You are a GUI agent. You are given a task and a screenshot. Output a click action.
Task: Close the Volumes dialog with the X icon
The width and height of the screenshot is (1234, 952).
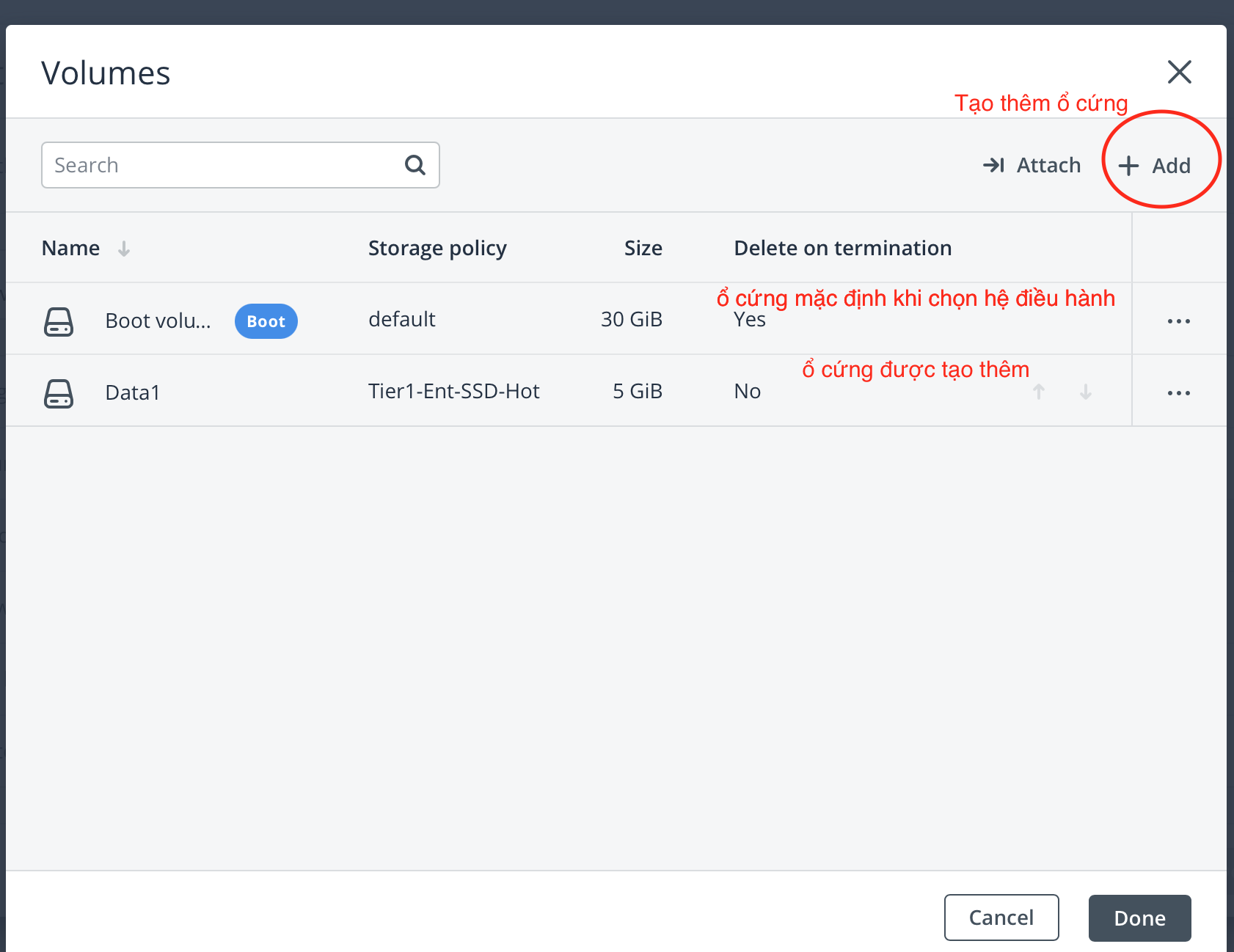(x=1180, y=72)
